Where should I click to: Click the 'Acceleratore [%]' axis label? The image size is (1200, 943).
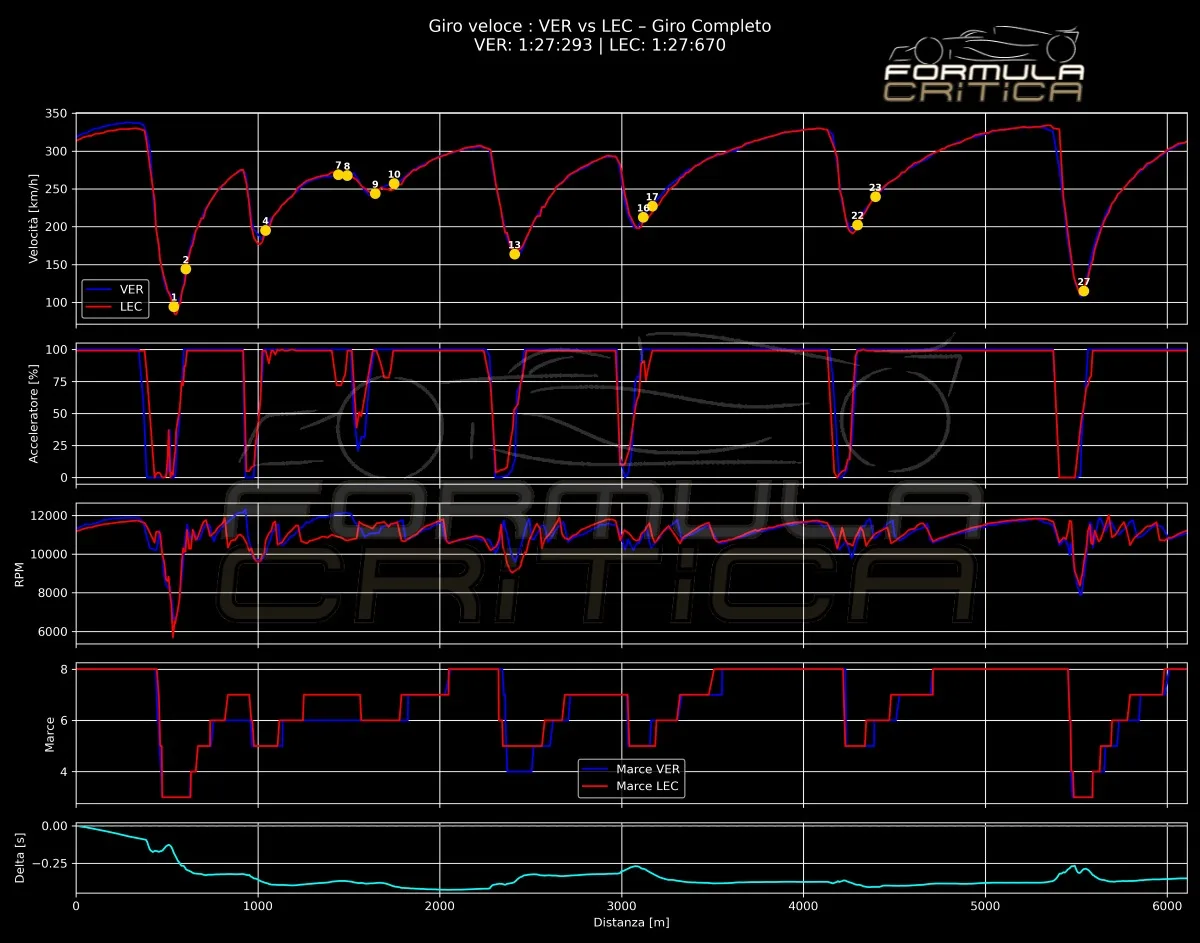[34, 412]
